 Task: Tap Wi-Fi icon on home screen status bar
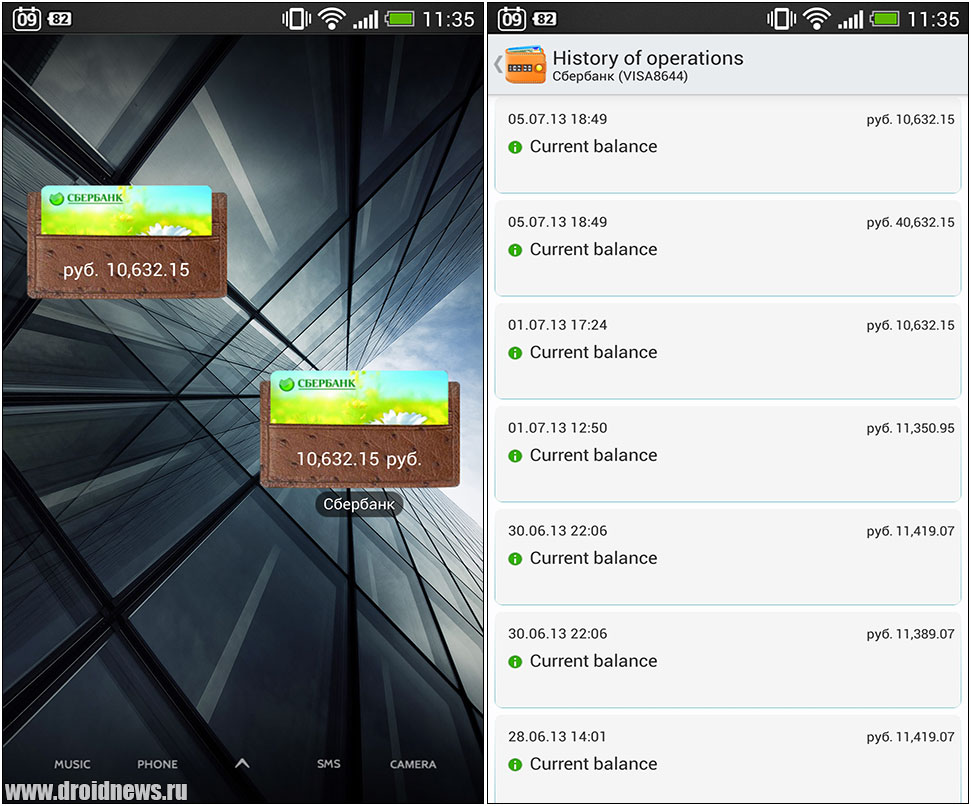(332, 19)
